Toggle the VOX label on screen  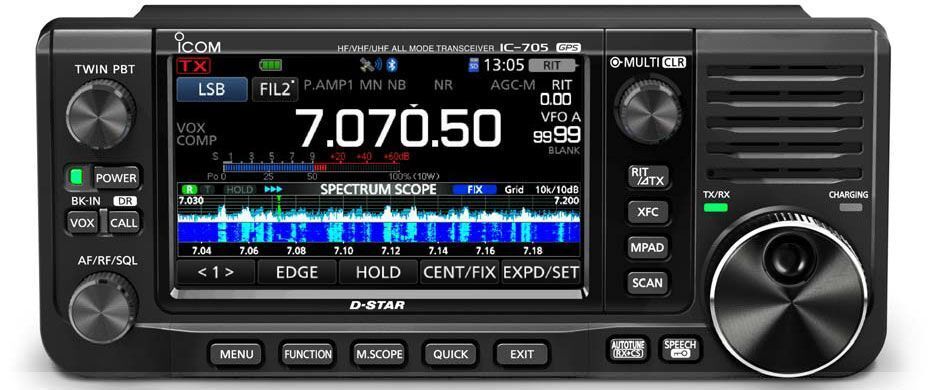pos(190,128)
